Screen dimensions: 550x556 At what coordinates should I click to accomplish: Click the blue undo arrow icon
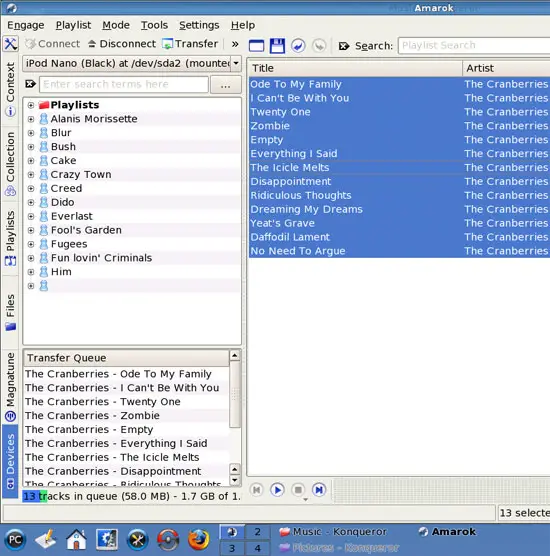(x=298, y=46)
